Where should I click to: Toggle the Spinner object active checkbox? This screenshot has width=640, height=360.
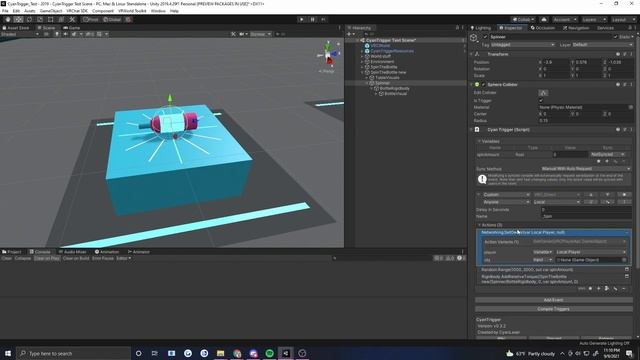(485, 37)
